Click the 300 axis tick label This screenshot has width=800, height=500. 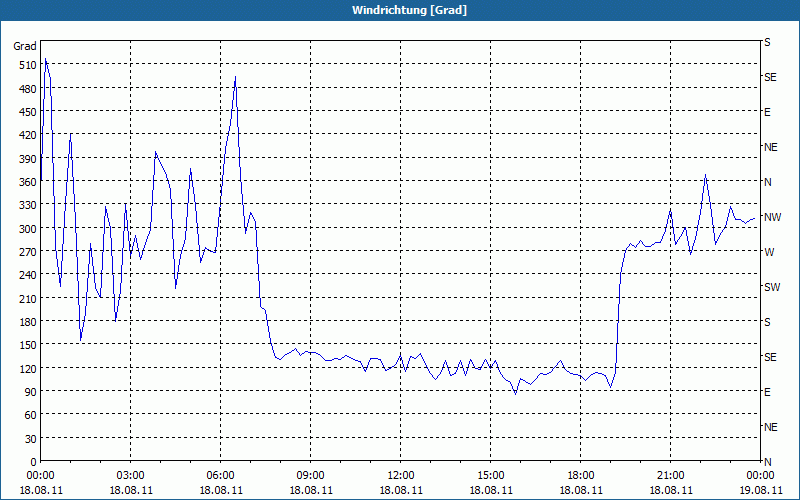28,229
